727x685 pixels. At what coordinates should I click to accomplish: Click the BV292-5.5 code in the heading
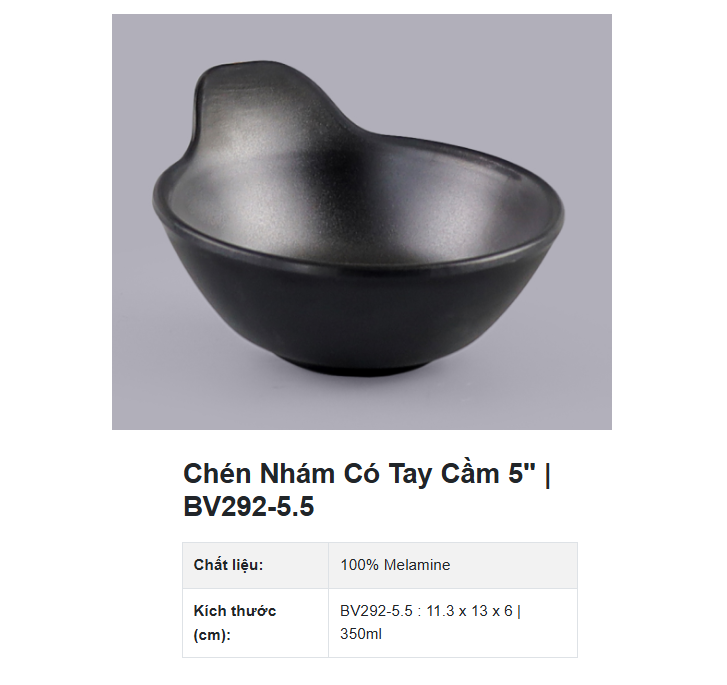[x=249, y=507]
